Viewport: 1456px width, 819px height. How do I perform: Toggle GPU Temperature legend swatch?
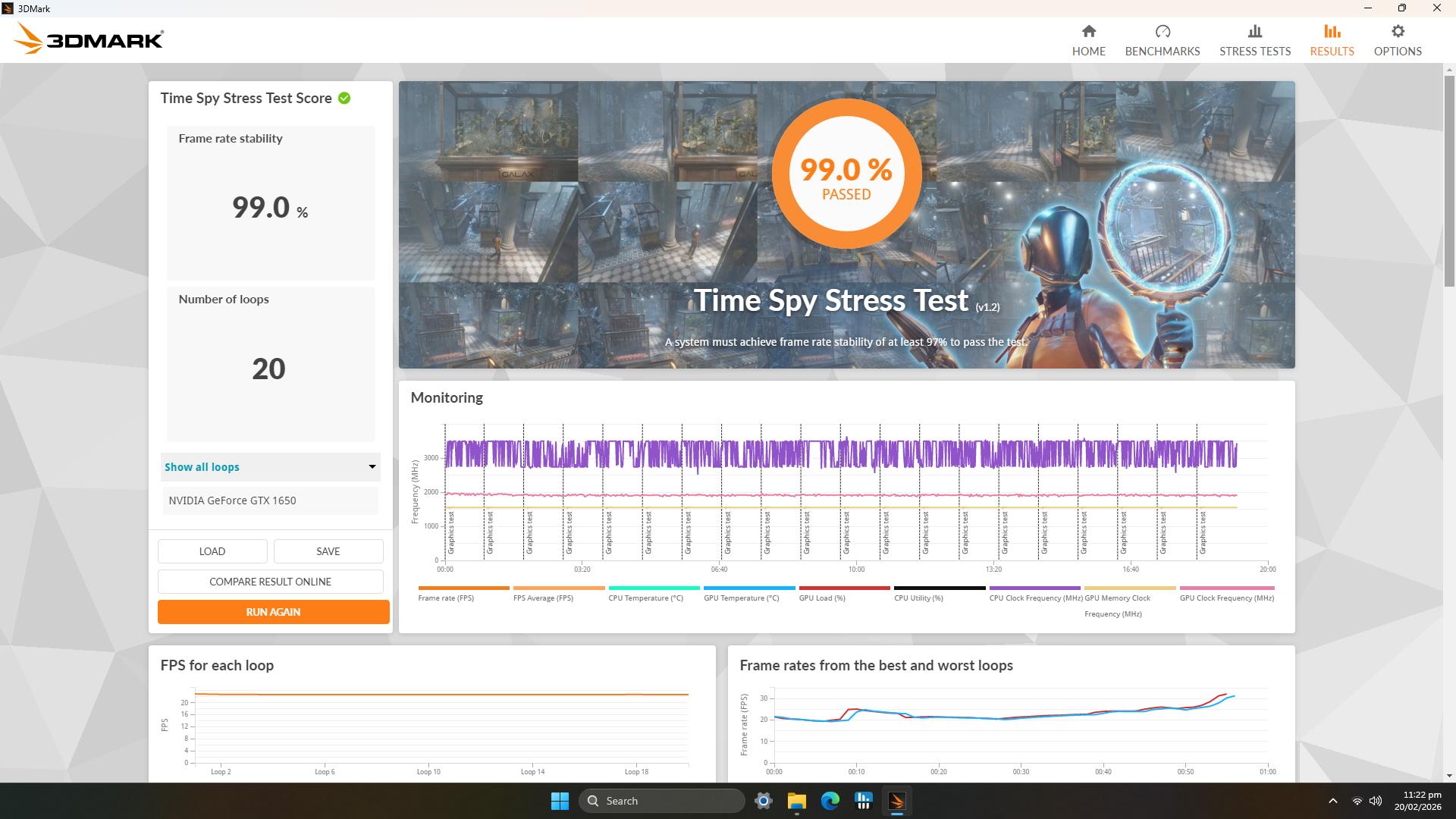click(749, 588)
